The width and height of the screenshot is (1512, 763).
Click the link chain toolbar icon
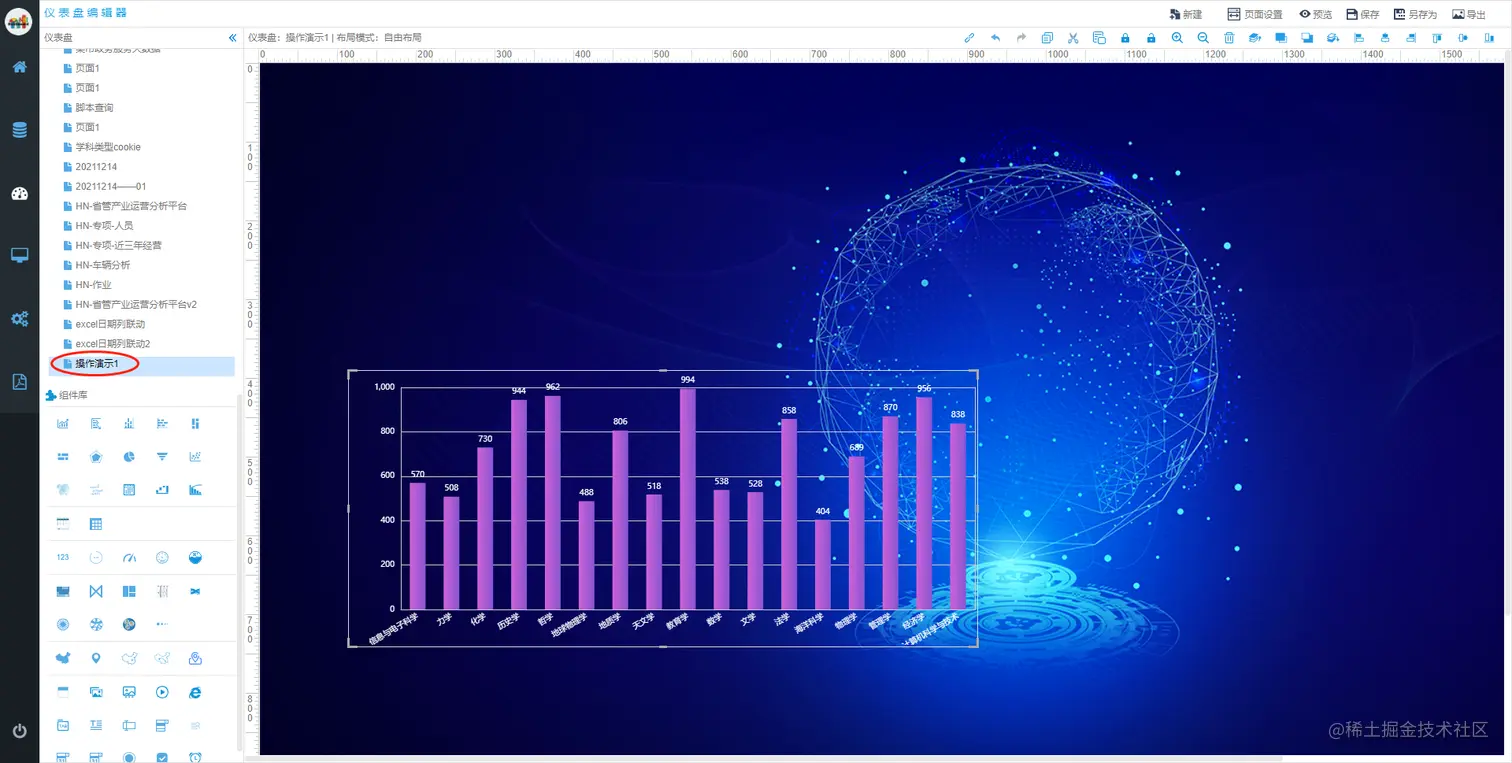969,38
